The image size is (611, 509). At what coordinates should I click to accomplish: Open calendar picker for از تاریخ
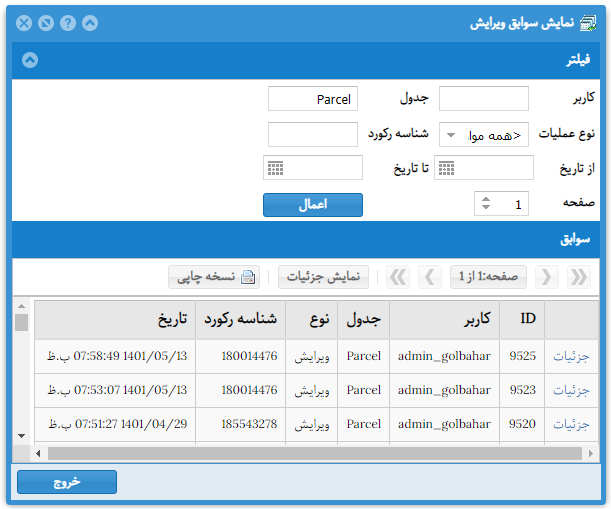pos(447,168)
